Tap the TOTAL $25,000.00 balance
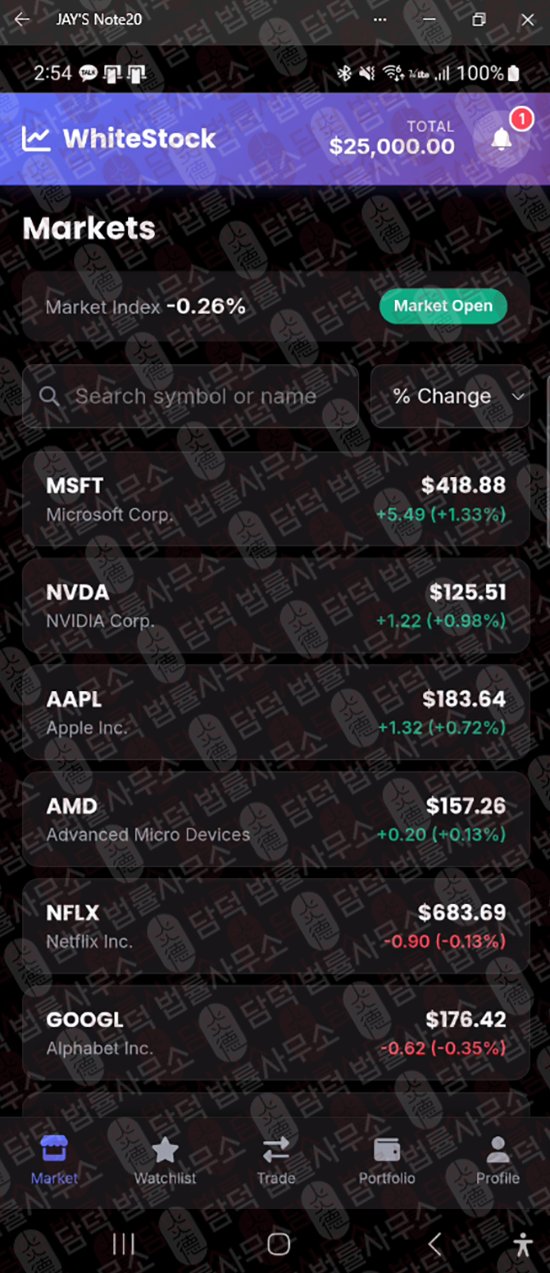The image size is (550, 1273). click(392, 138)
